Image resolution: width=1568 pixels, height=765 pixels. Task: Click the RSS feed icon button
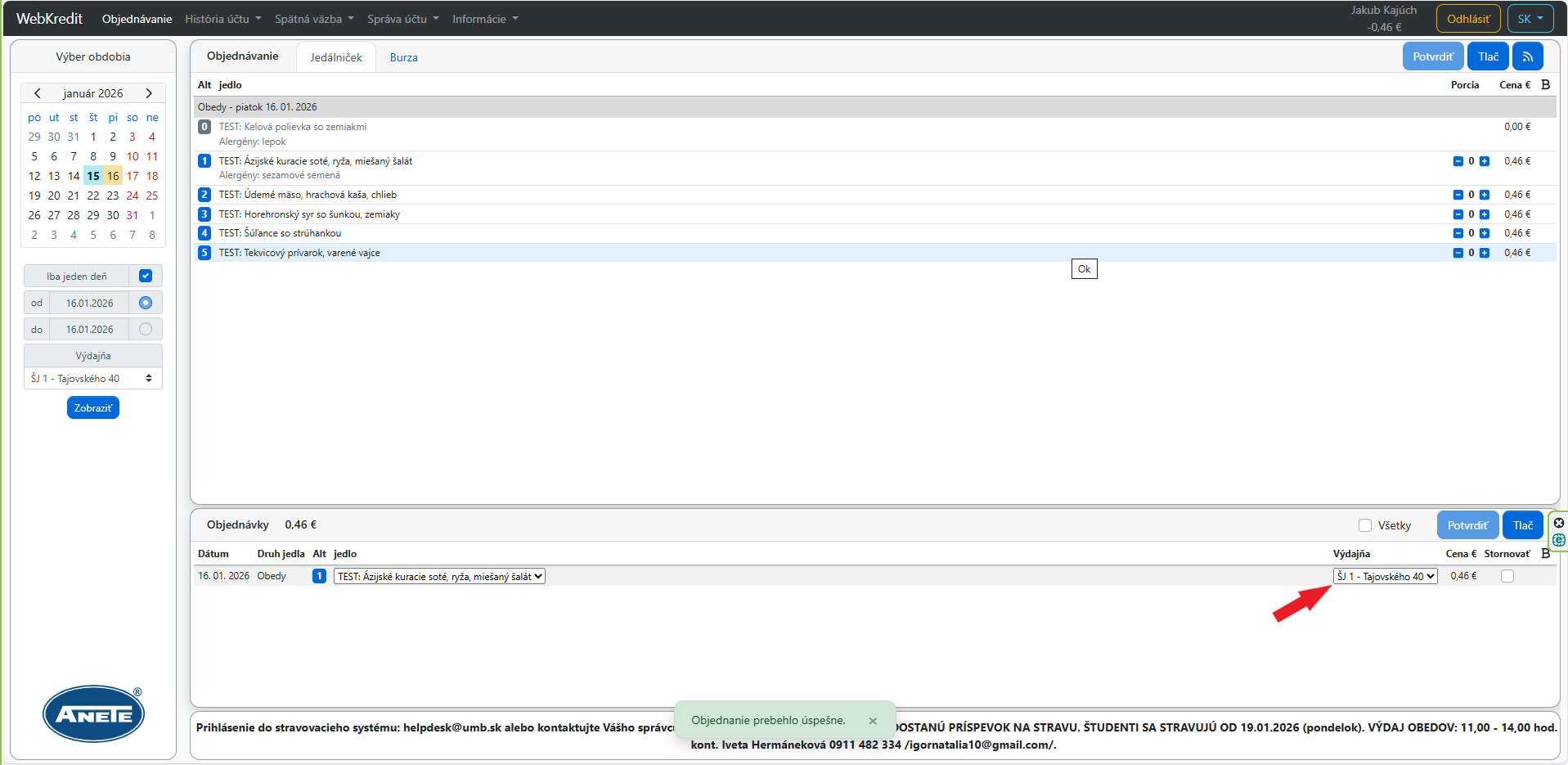click(x=1527, y=56)
